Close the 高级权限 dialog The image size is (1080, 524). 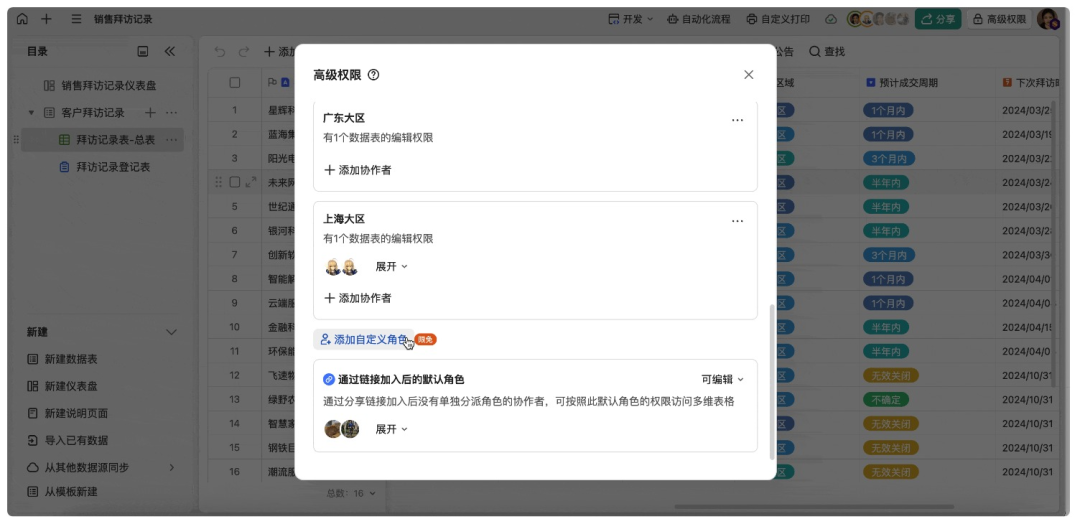coord(749,74)
